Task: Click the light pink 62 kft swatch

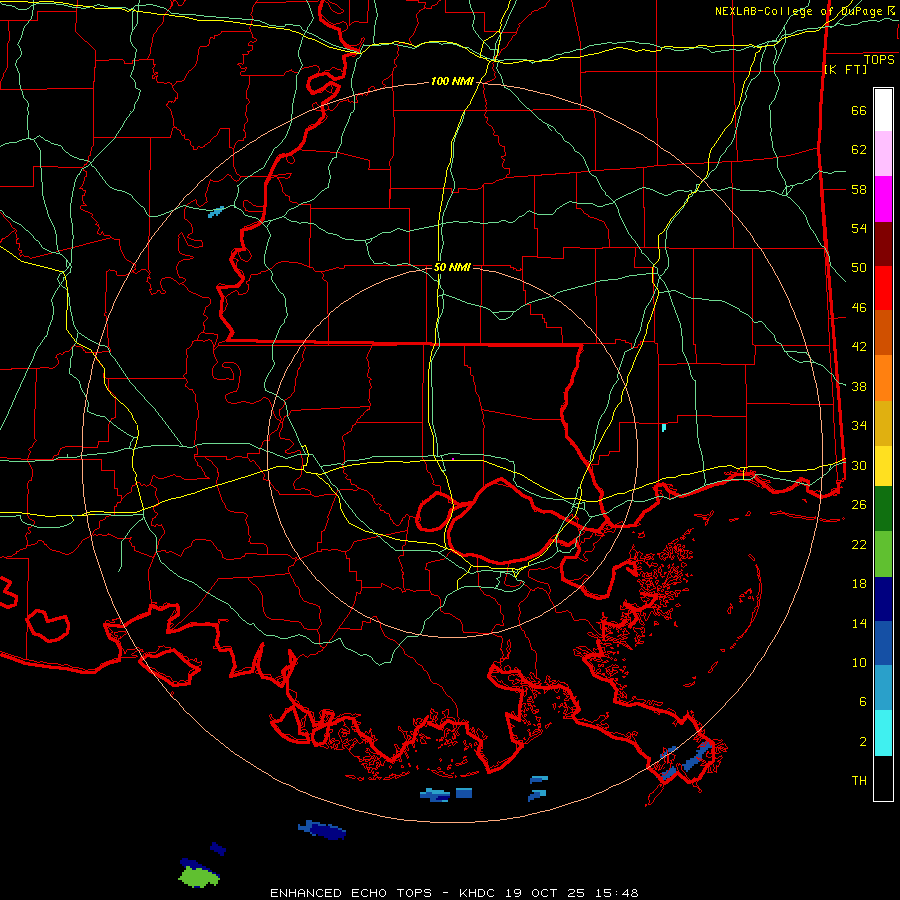Action: 883,154
